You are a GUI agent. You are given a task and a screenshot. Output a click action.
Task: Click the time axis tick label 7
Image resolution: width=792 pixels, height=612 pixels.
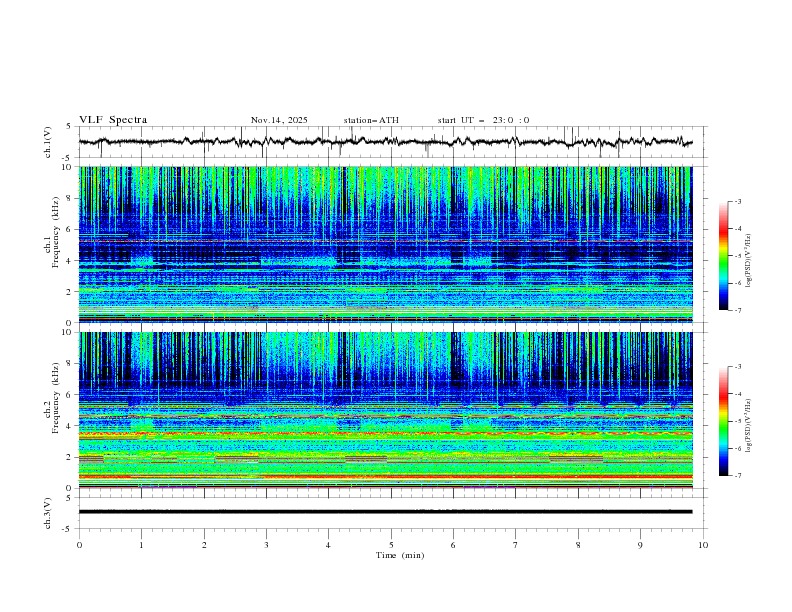(516, 545)
